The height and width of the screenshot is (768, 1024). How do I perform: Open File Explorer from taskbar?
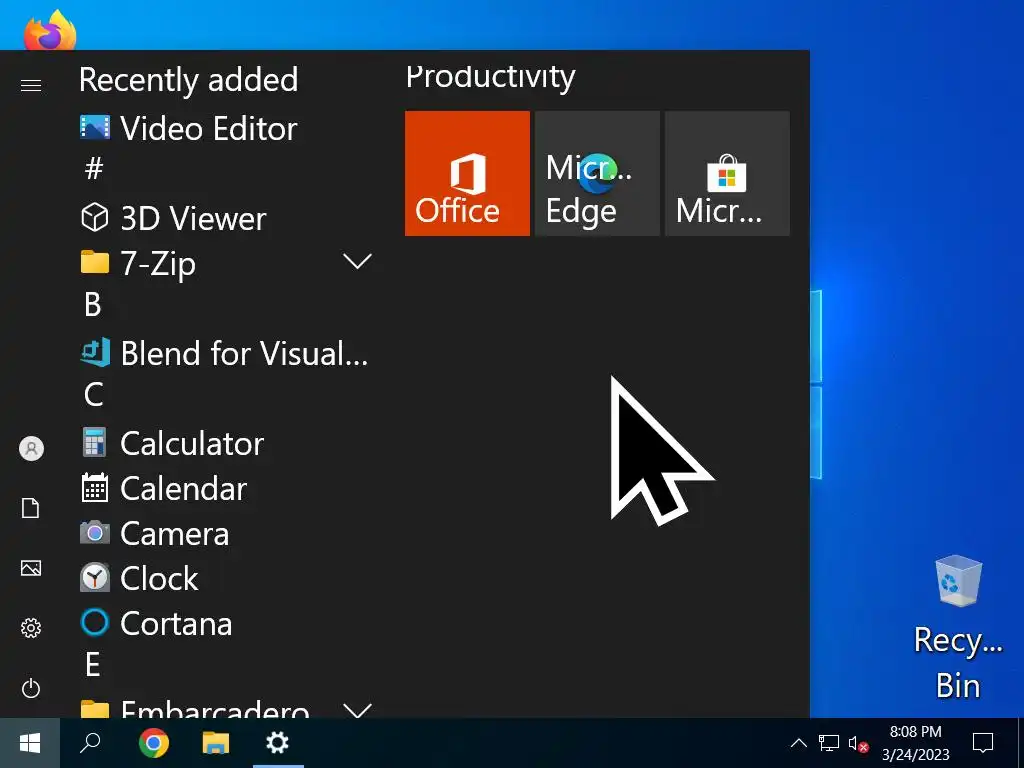click(216, 743)
